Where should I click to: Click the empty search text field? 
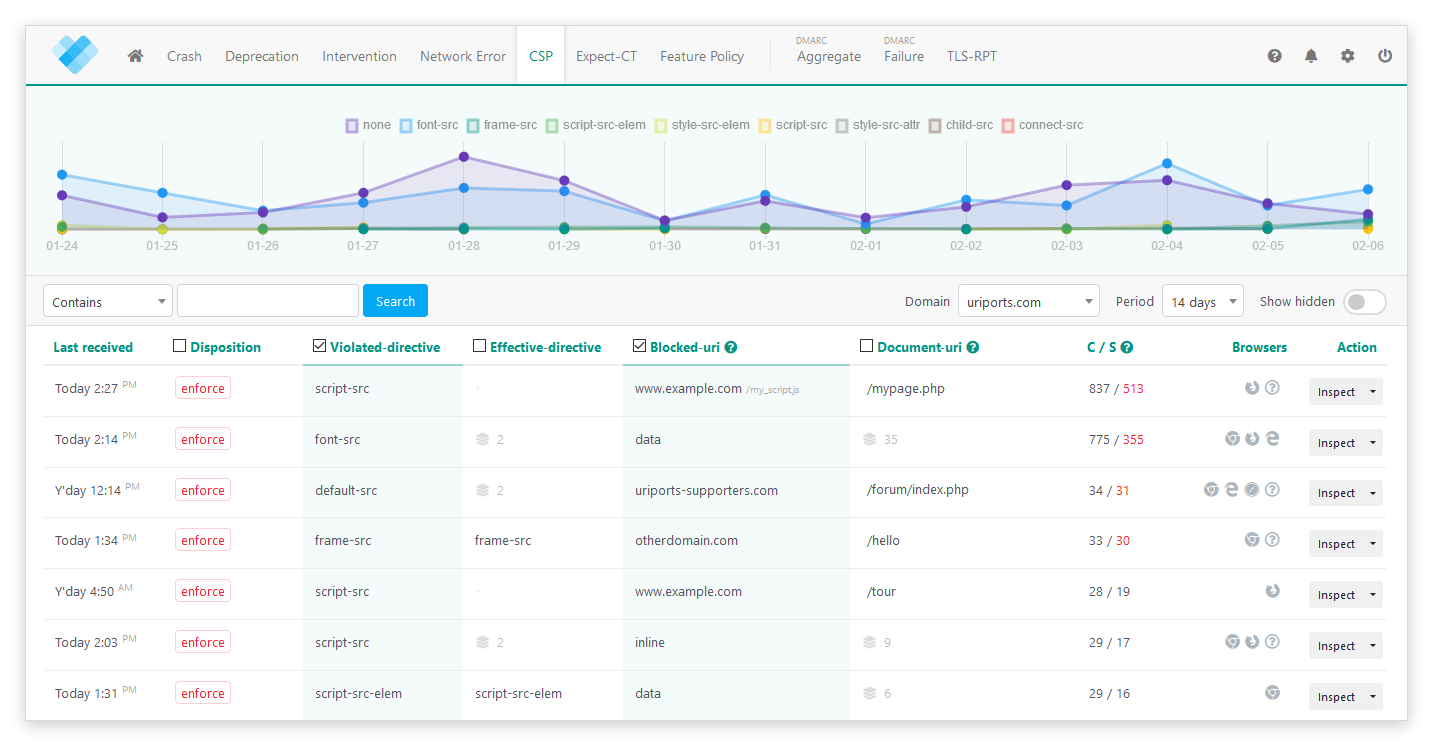coord(267,300)
